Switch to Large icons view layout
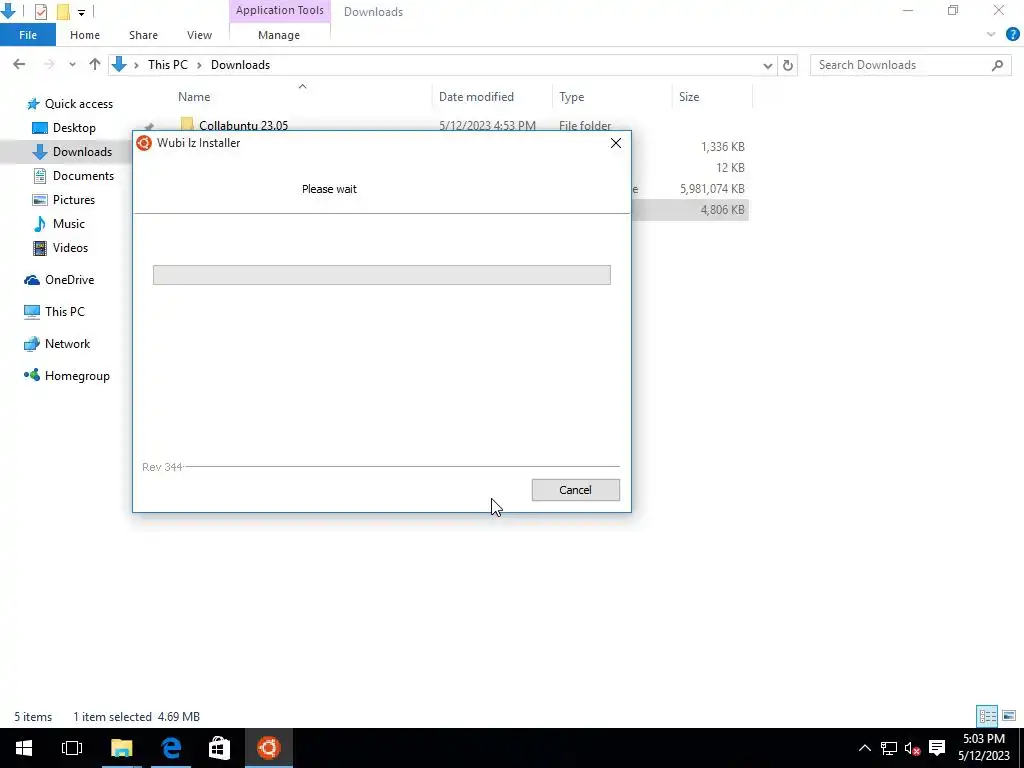 1009,716
